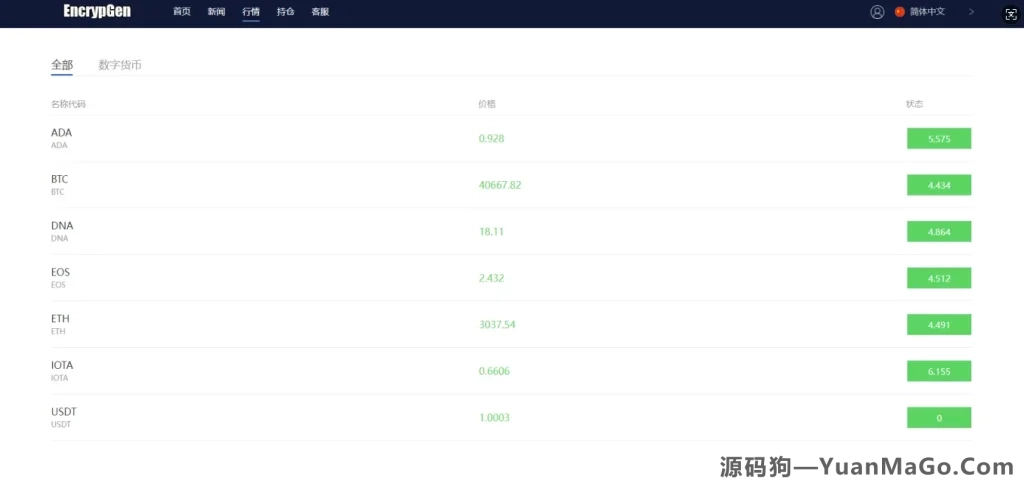Expand the chevron next to language
Screen dimensions: 1024x492
[972, 12]
